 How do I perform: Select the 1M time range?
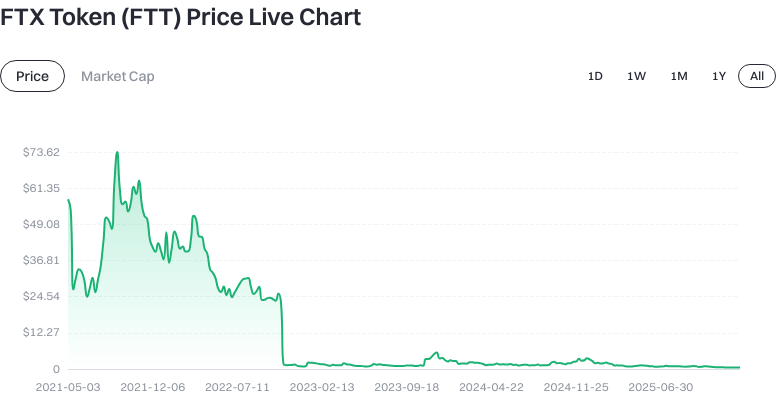679,76
